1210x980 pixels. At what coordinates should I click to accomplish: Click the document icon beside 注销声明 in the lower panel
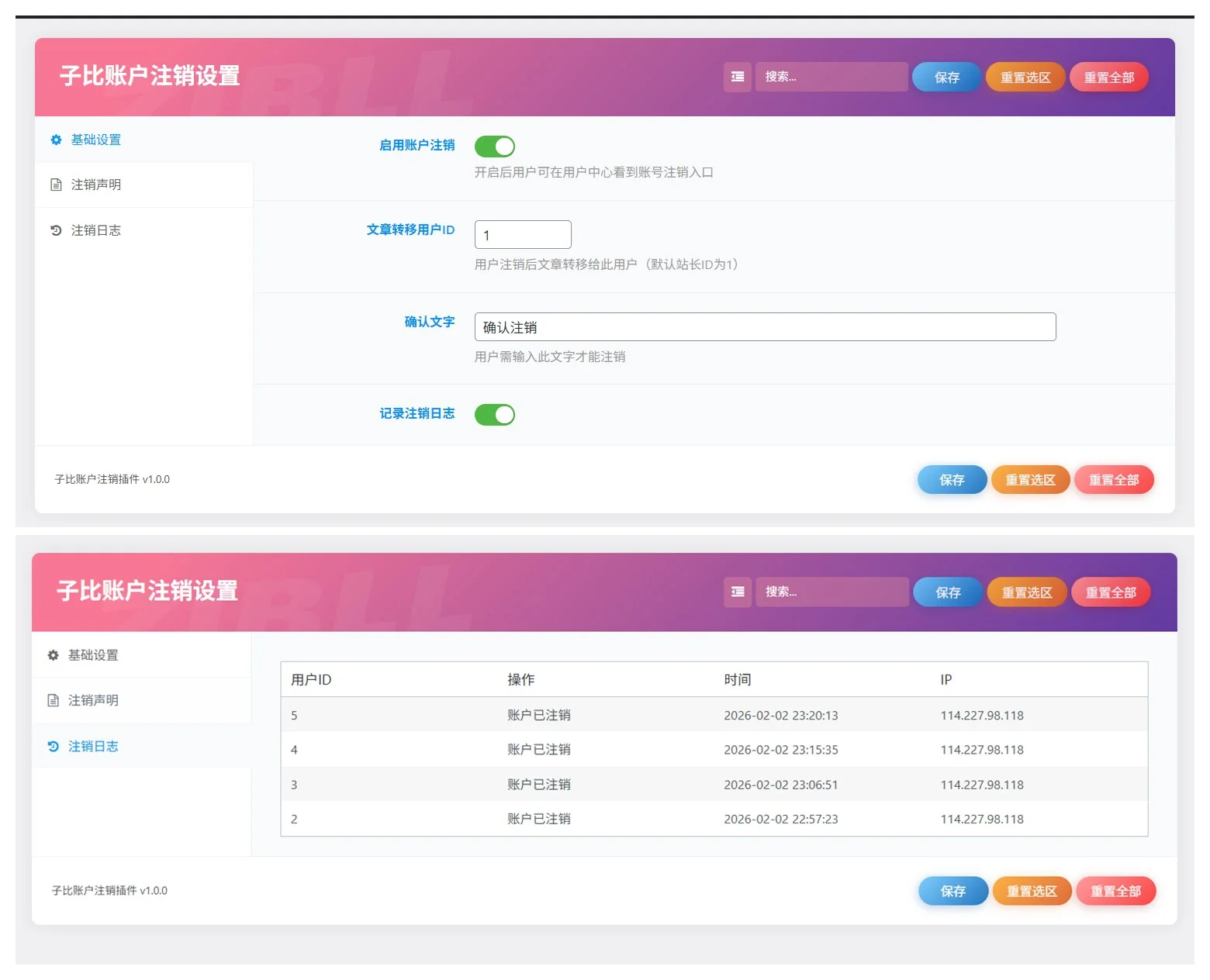pos(53,701)
